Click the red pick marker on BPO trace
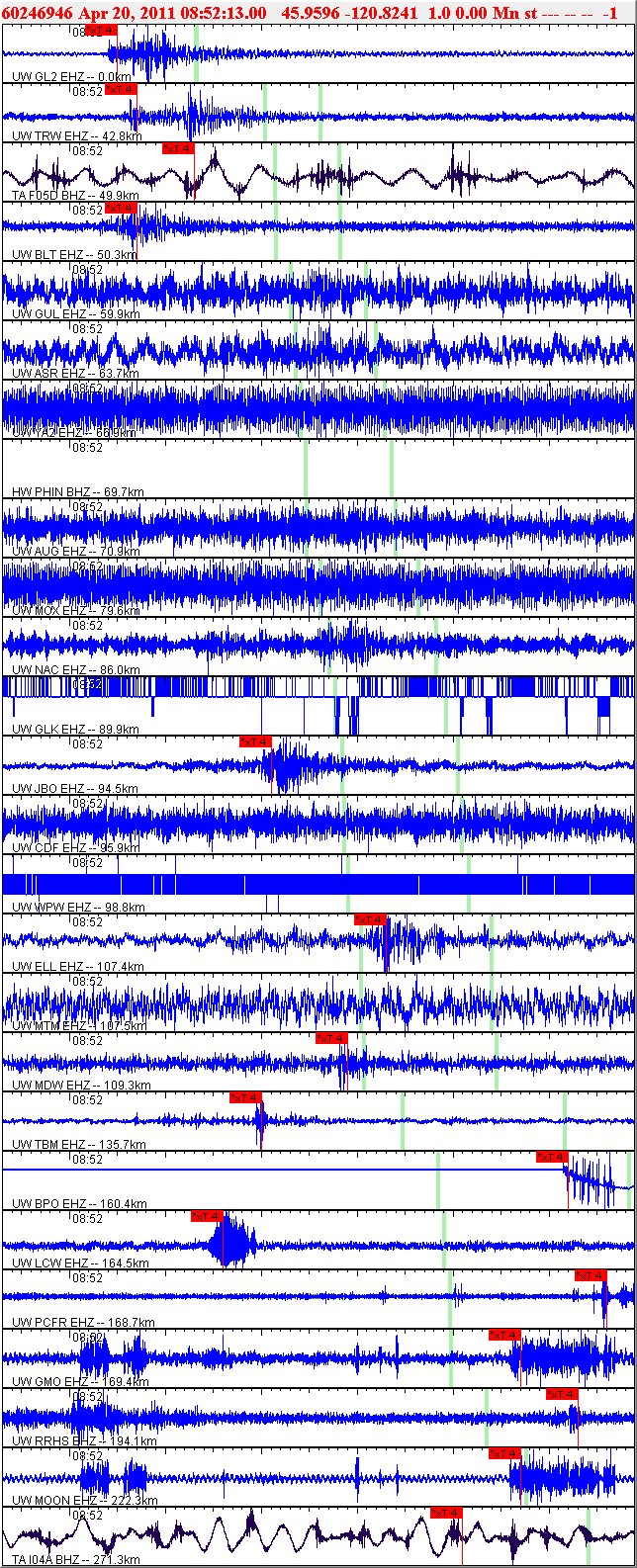Screen dimensions: 637x1568 (x=552, y=1157)
